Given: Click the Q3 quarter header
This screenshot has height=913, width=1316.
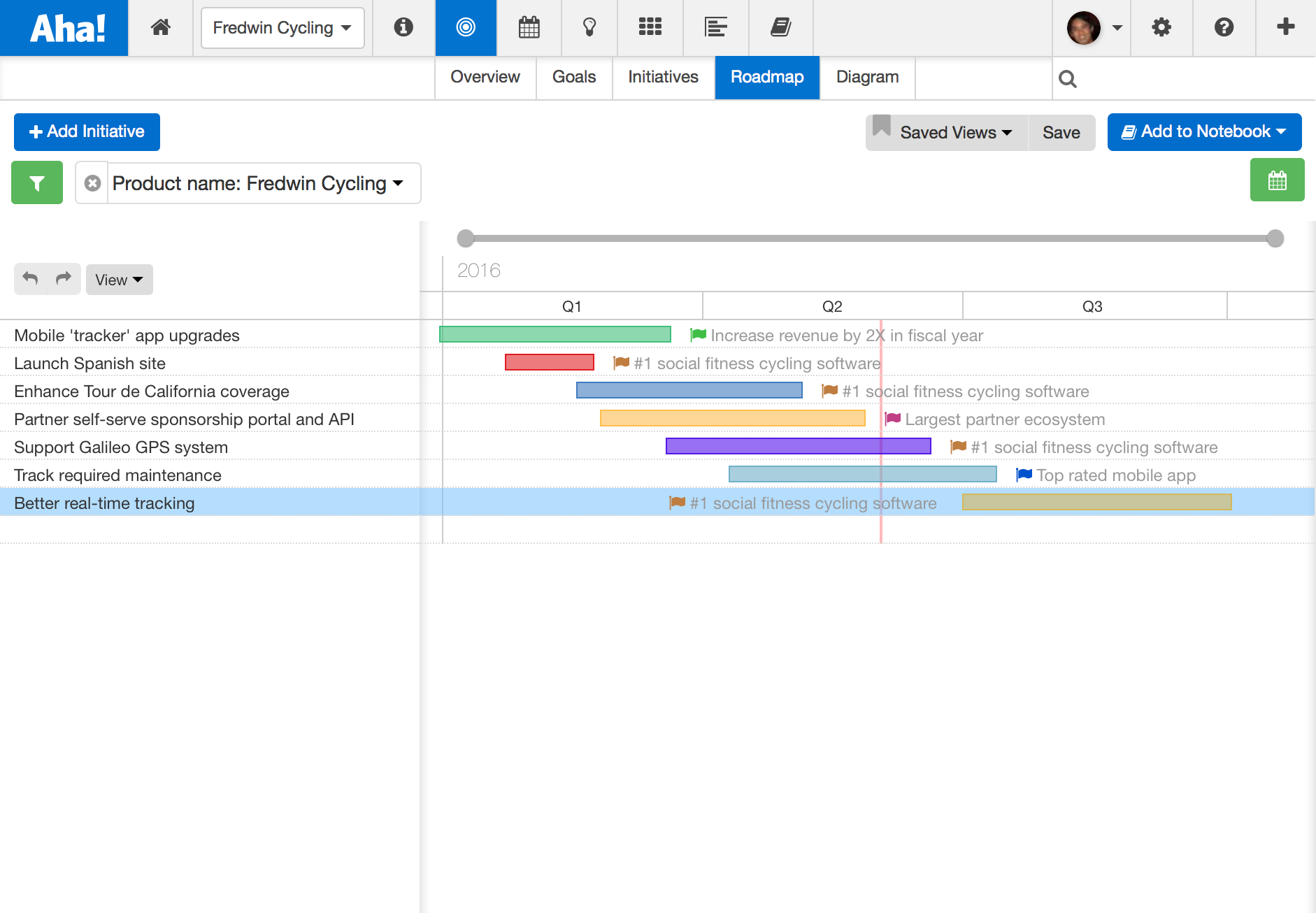Looking at the screenshot, I should (x=1092, y=306).
